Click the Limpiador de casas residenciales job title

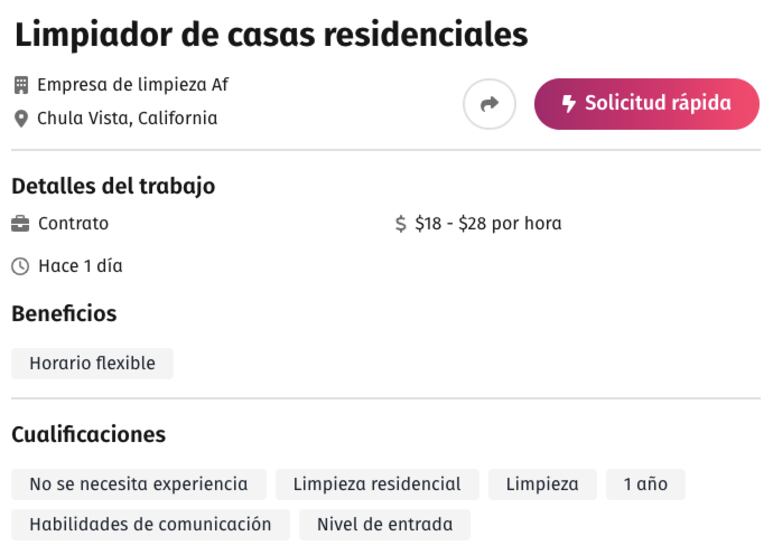(272, 35)
